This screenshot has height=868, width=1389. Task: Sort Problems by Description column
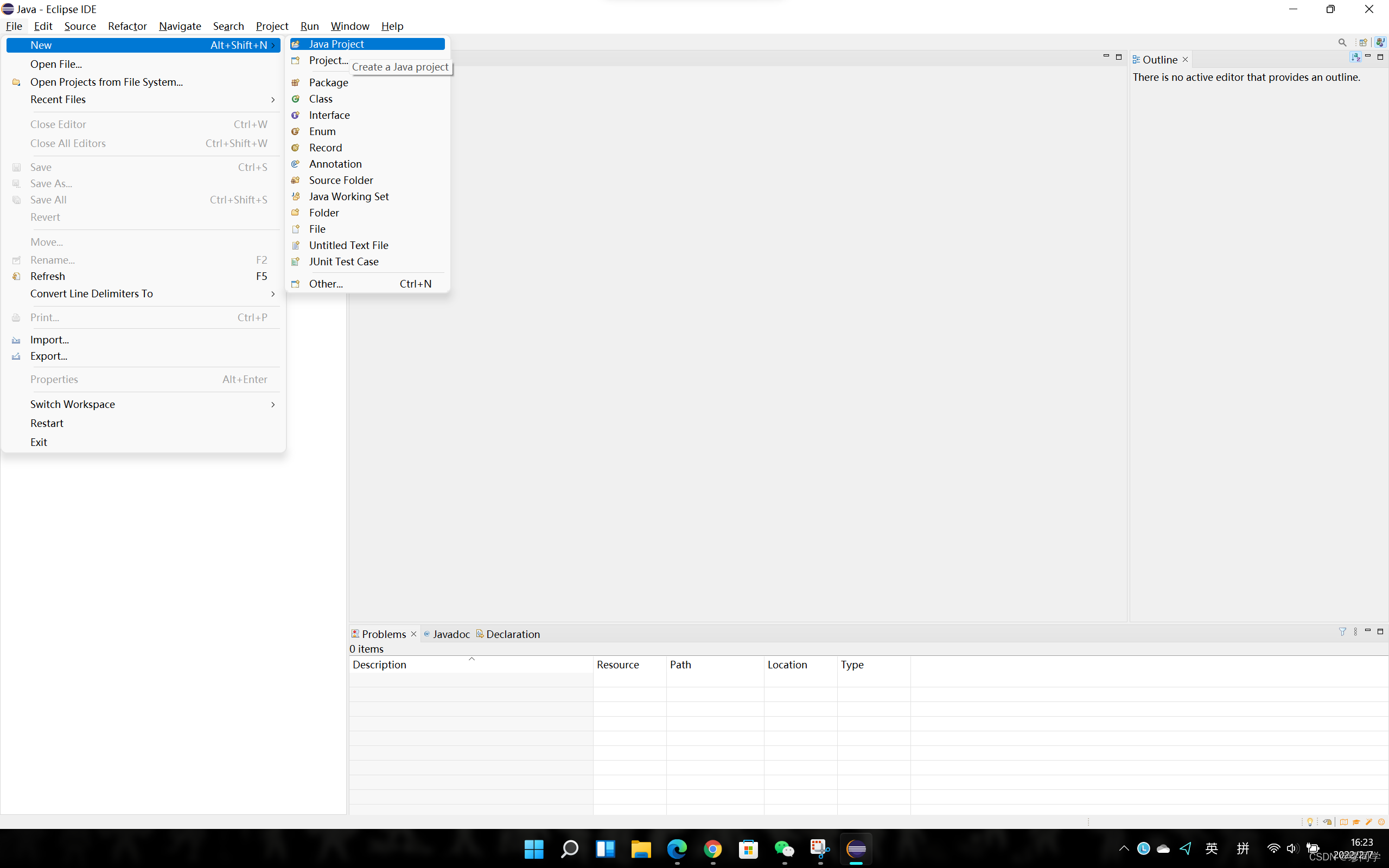[x=470, y=665]
